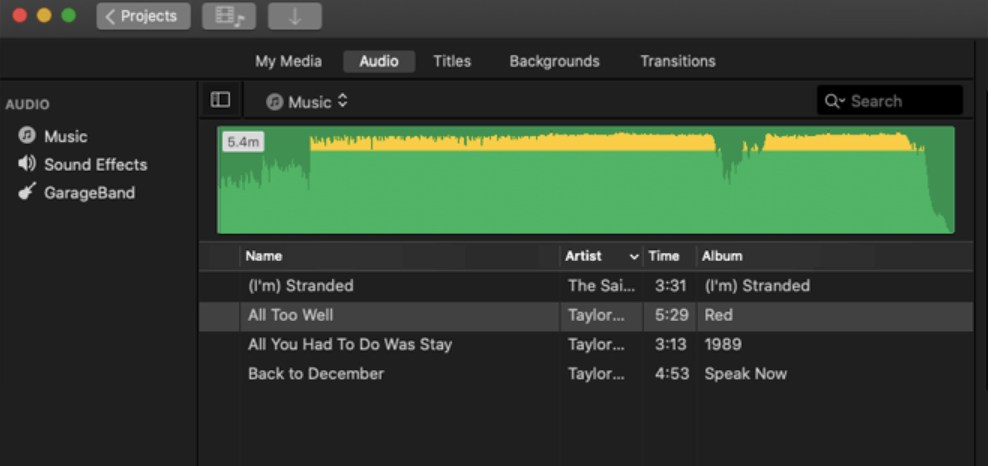991x466 pixels.
Task: Open the Backgrounds tab
Action: 554,61
